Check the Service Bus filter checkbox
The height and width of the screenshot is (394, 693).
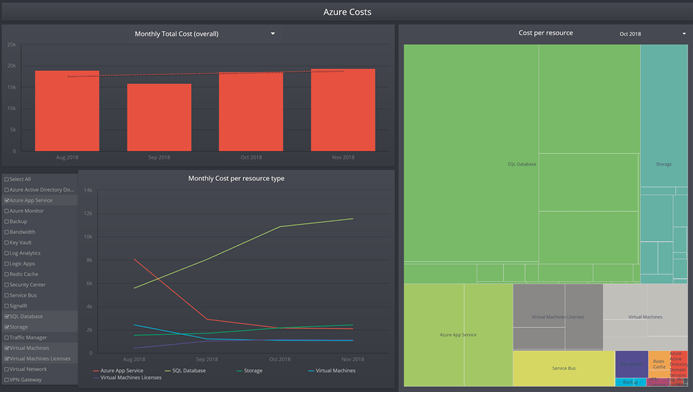pos(7,296)
